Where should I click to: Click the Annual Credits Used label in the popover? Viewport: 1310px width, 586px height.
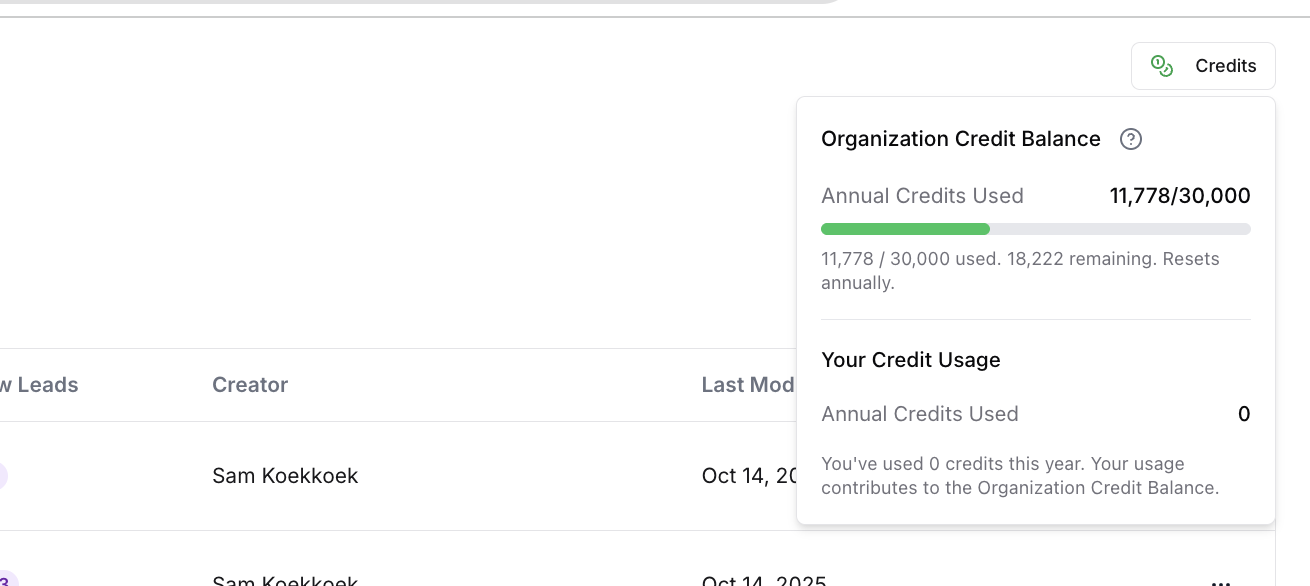(922, 196)
